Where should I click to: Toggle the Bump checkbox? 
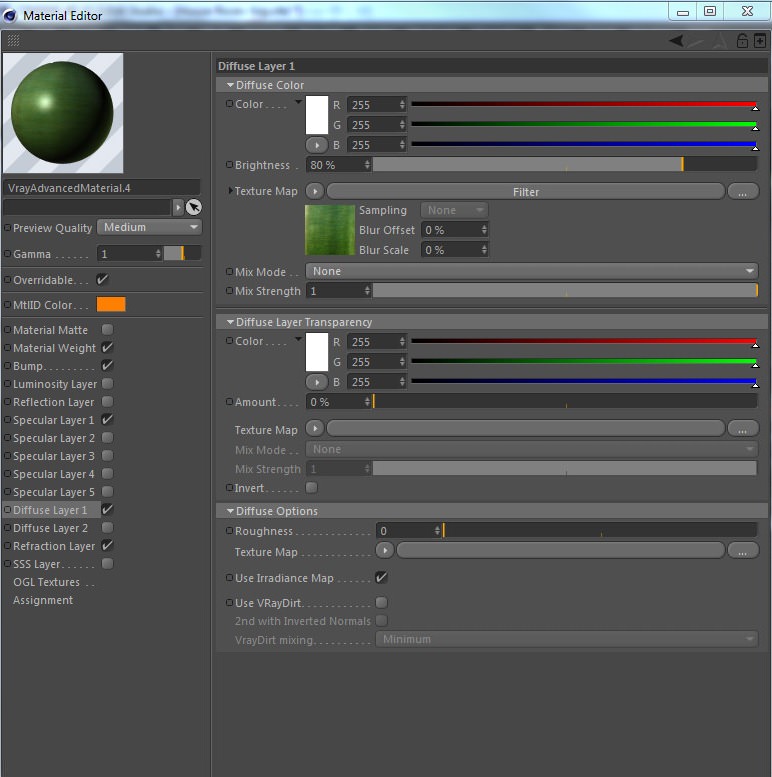coord(107,366)
